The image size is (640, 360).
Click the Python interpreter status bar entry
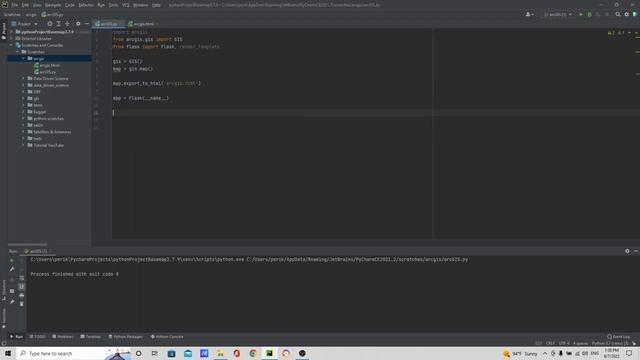point(610,344)
